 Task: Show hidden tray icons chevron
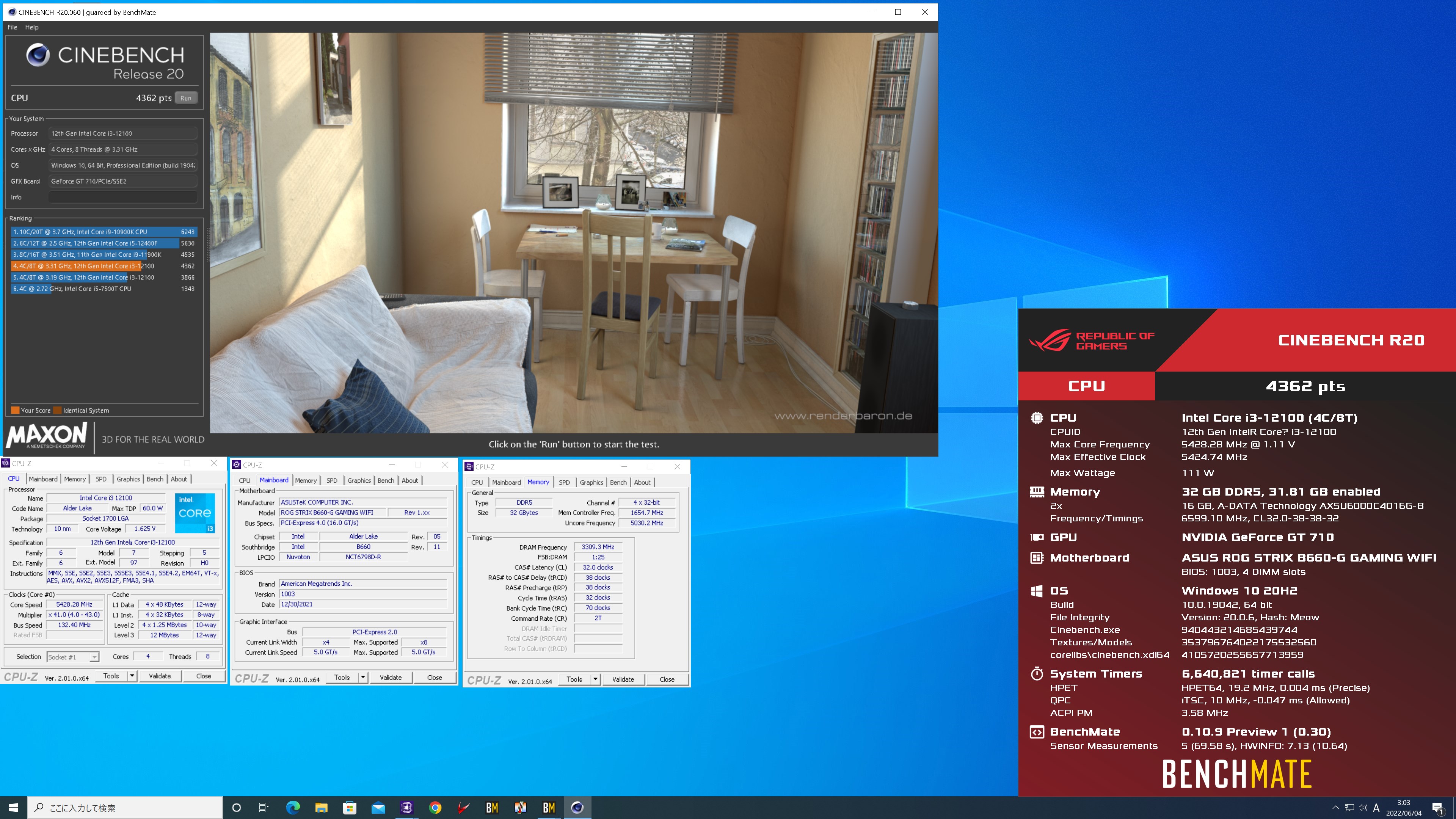click(x=1335, y=808)
